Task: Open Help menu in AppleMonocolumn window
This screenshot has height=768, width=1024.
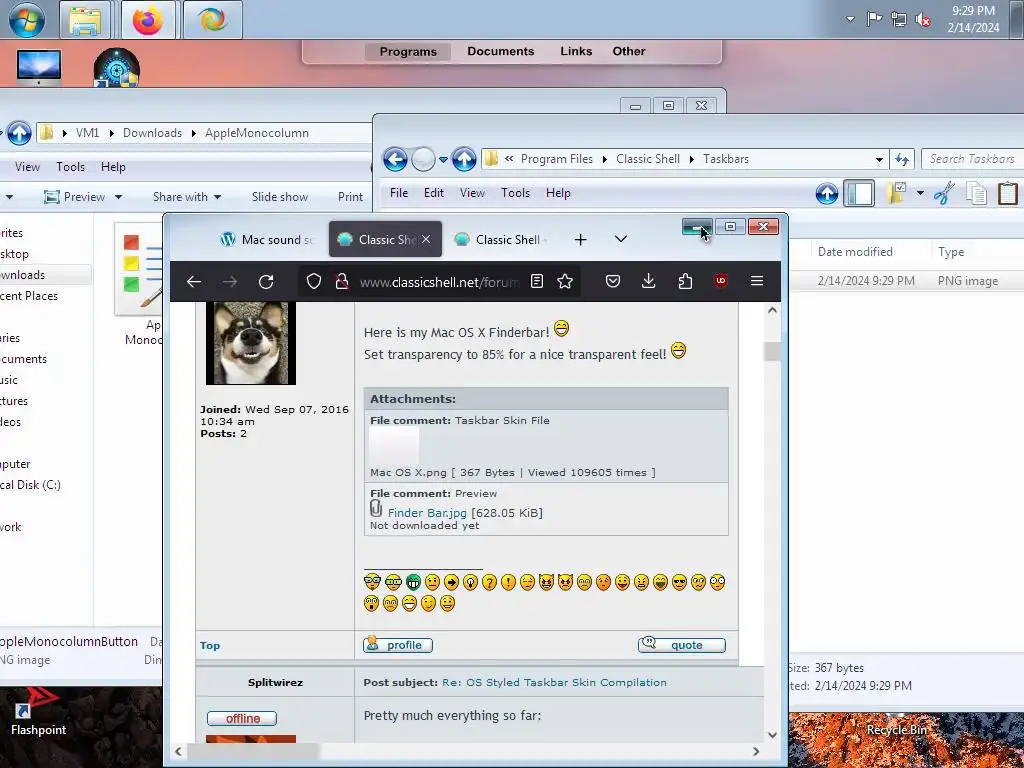Action: click(113, 167)
